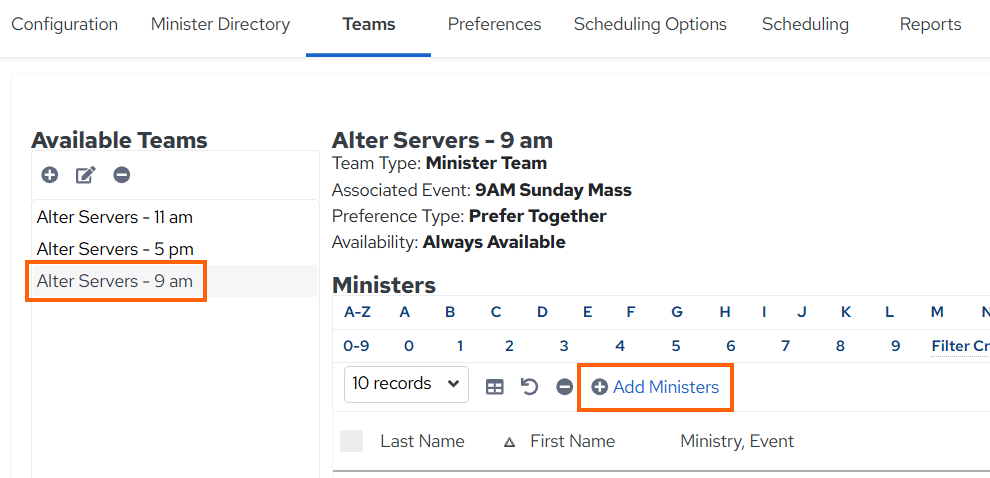Open the column chooser table icon
The width and height of the screenshot is (990, 478).
(x=494, y=387)
